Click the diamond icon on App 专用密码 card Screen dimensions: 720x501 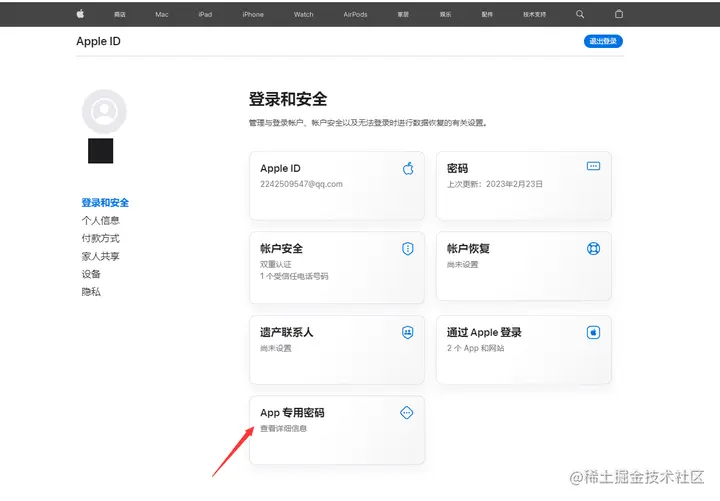coord(407,413)
